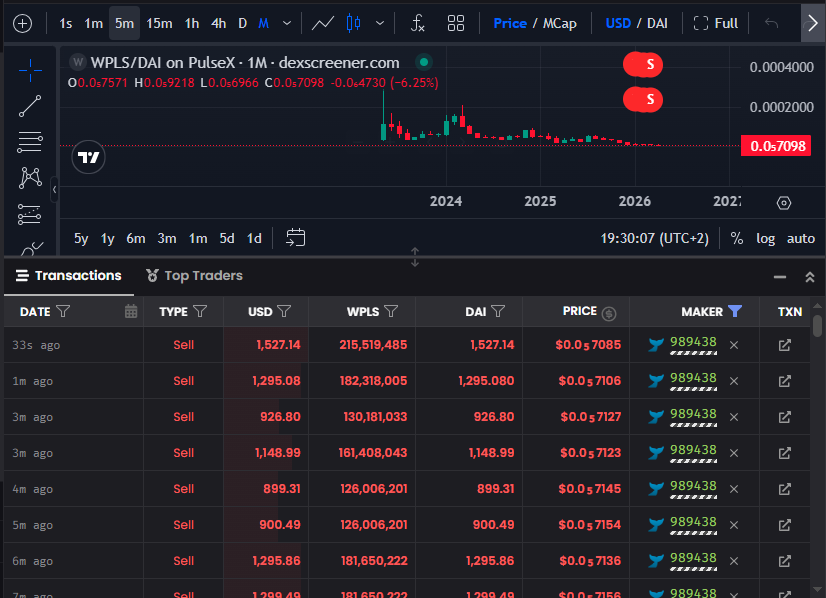
Task: Select the 4h timeframe
Action: pyautogui.click(x=218, y=23)
